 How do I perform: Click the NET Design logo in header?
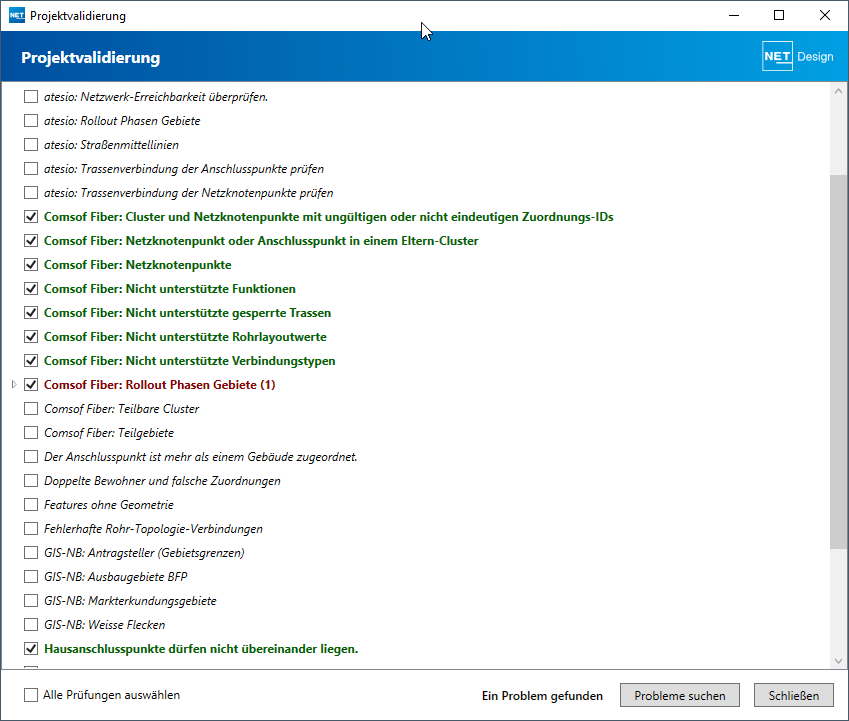pyautogui.click(x=798, y=56)
